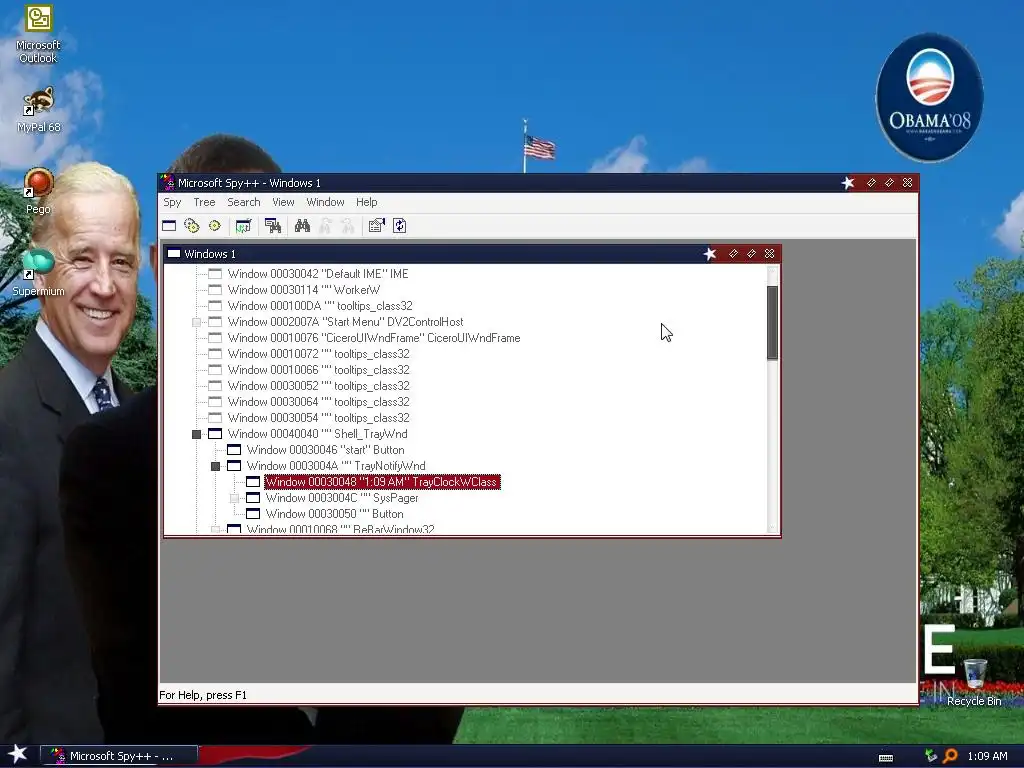Select Window 000100DA tooltips_class32 row

click(x=320, y=306)
